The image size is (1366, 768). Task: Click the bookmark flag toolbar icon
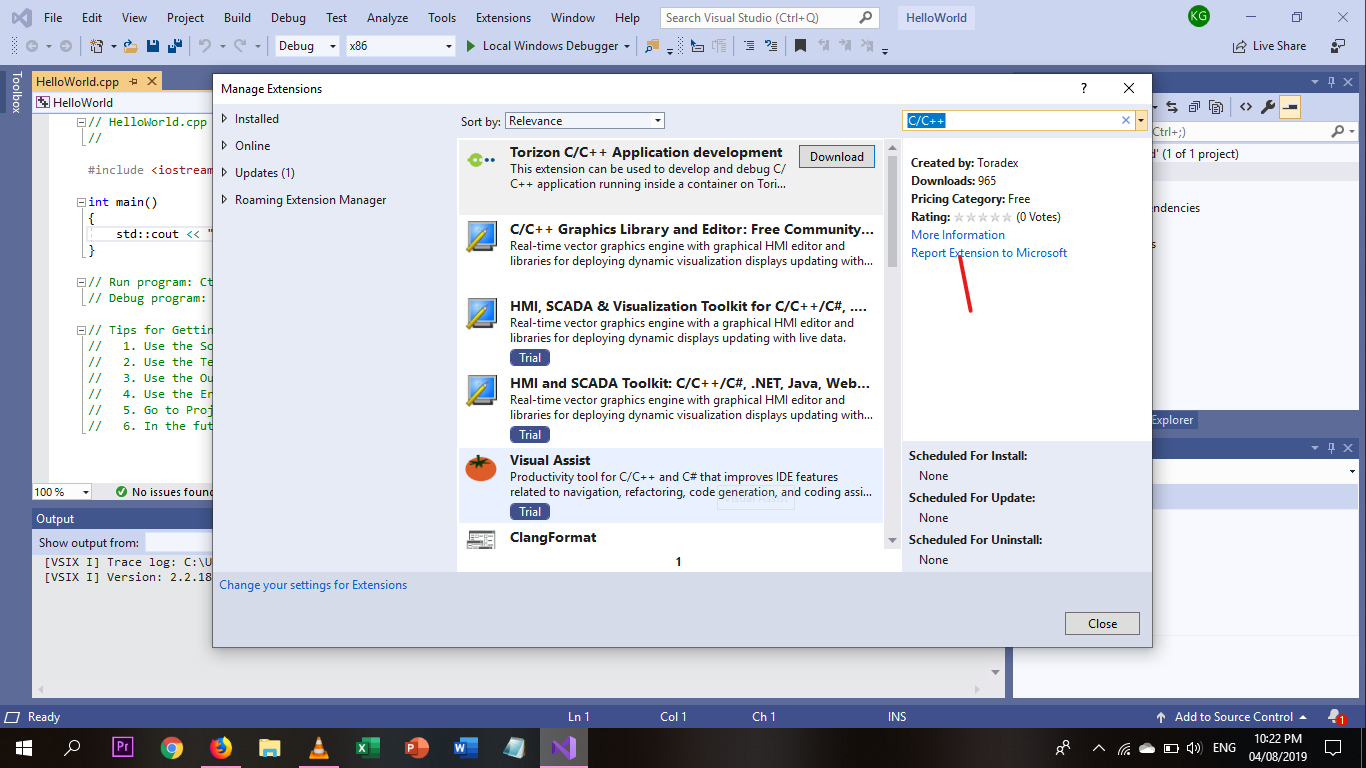(x=800, y=46)
